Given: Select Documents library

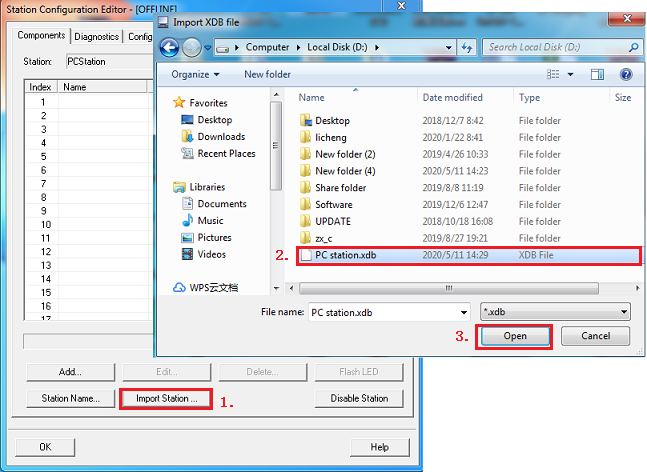Looking at the screenshot, I should (214, 204).
